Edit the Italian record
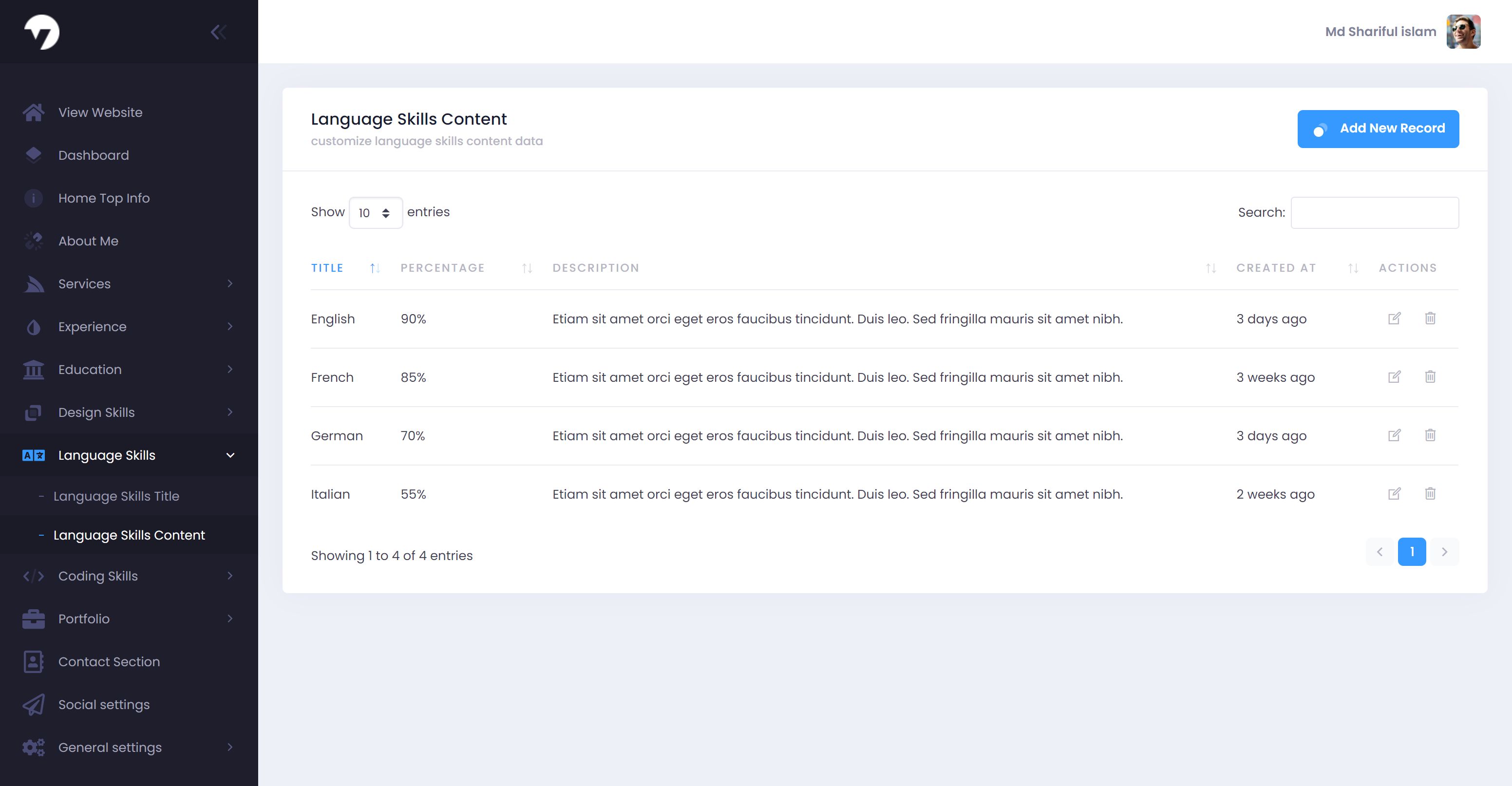Image resolution: width=1512 pixels, height=786 pixels. click(1395, 493)
